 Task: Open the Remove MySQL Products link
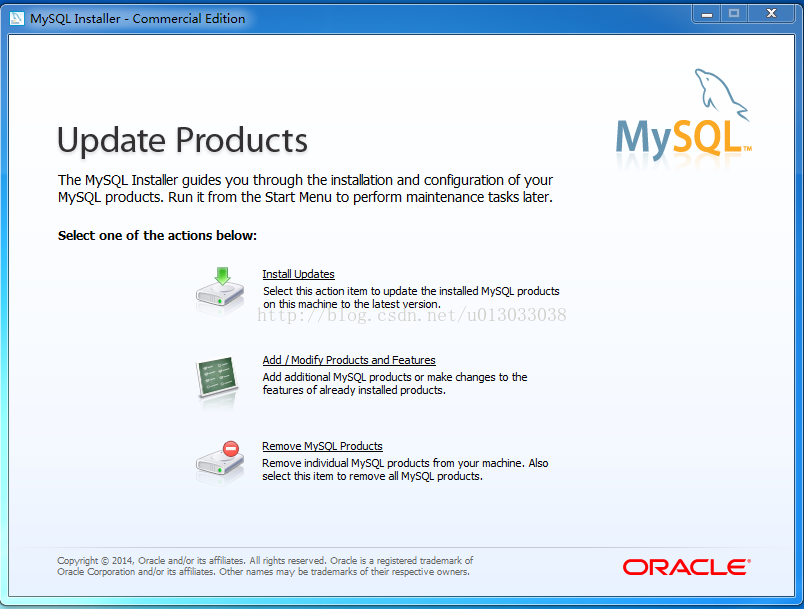click(x=322, y=446)
